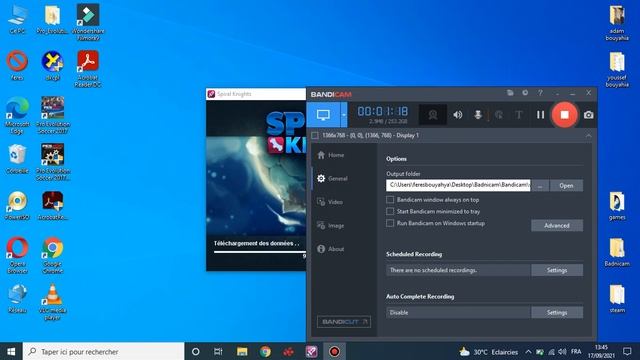Select the Badnicam folder on desktop
Screen dimensions: 640x360
617,252
